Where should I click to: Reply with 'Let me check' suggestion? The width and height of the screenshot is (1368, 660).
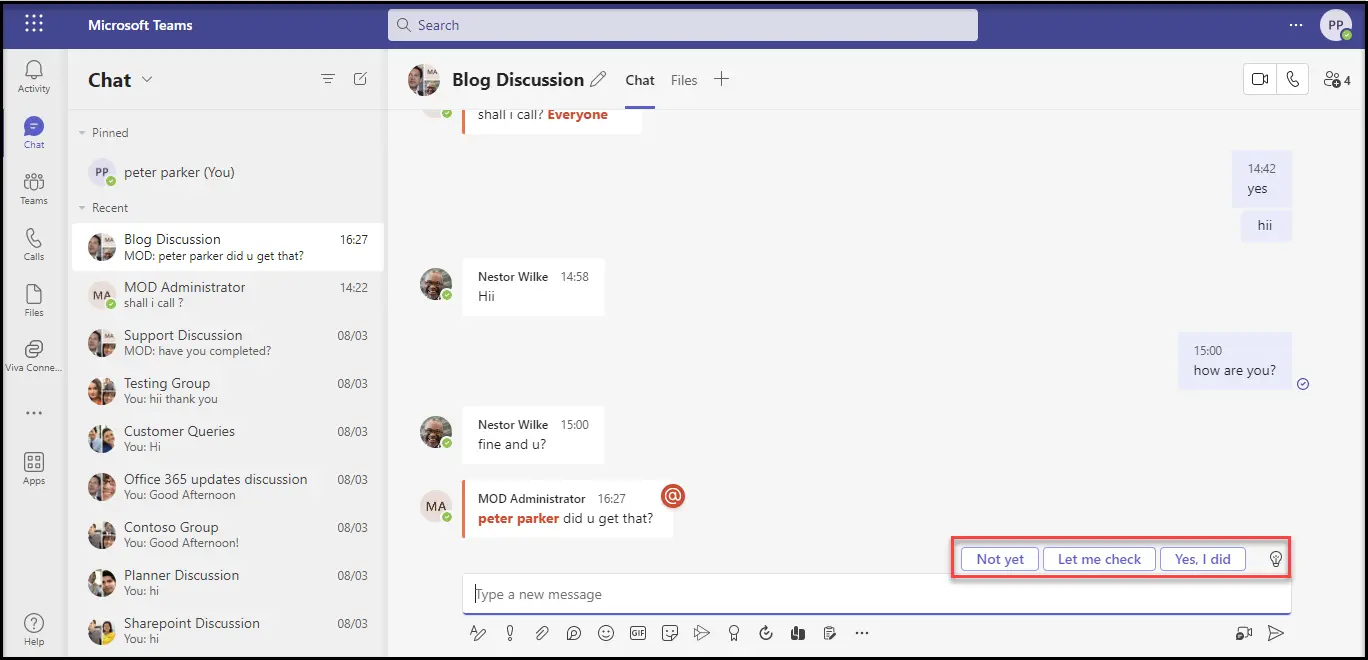[1099, 559]
